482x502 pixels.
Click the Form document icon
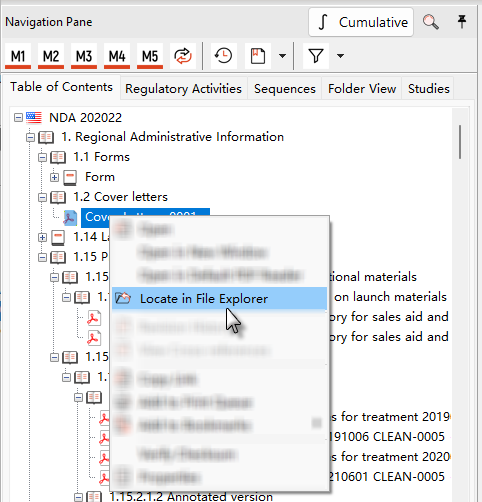70,177
